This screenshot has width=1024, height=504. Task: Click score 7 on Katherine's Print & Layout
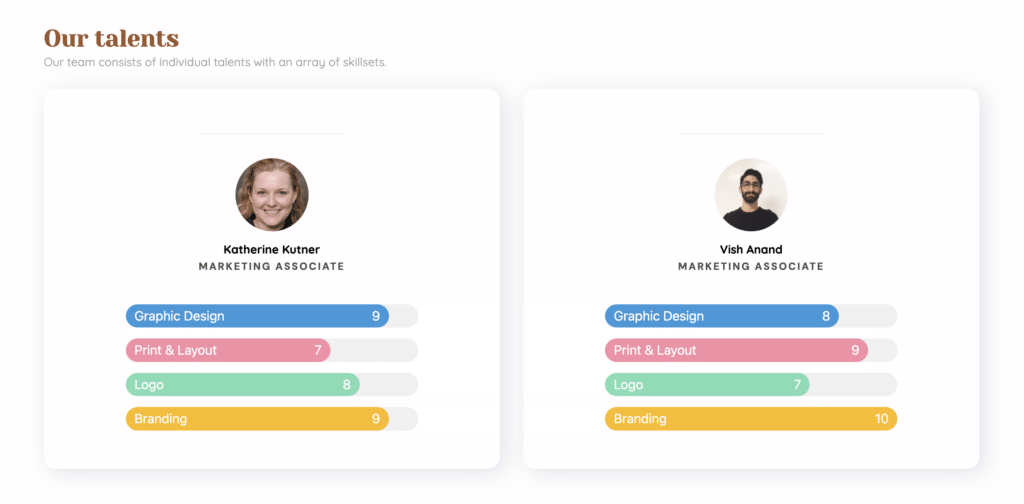tap(318, 350)
